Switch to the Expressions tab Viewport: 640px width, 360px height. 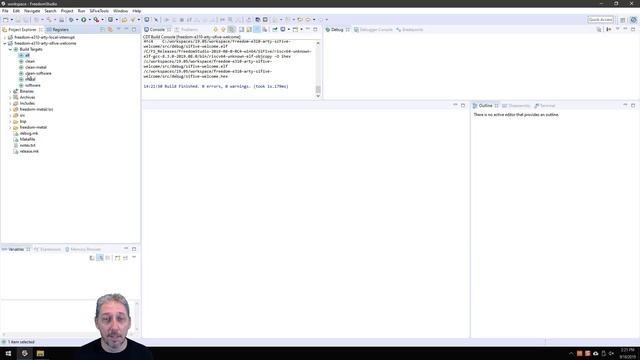coord(47,249)
